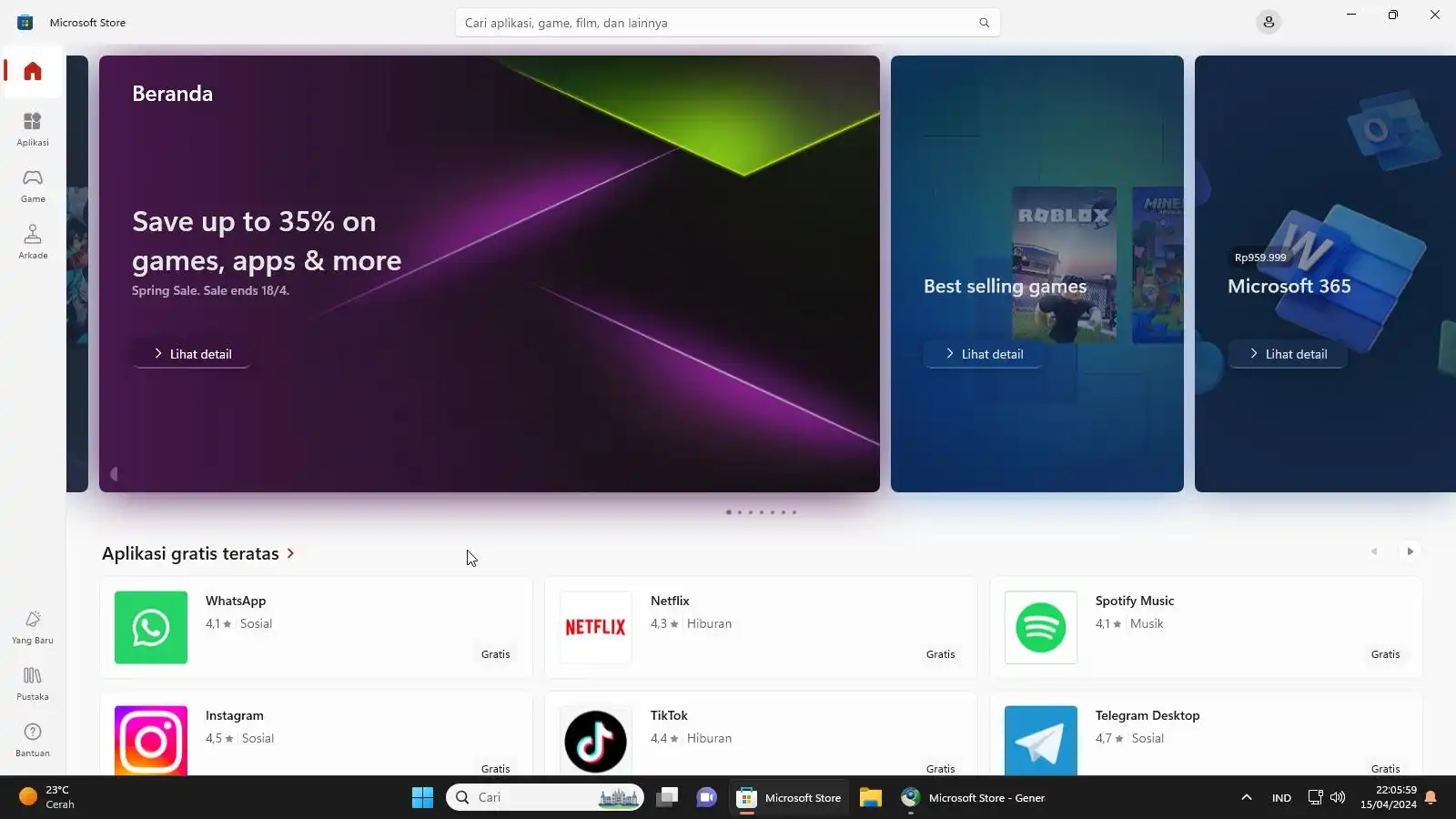Screen dimensions: 1456x819
Task: Click Lihat detail on Microsoft 365 card
Action: point(1288,354)
